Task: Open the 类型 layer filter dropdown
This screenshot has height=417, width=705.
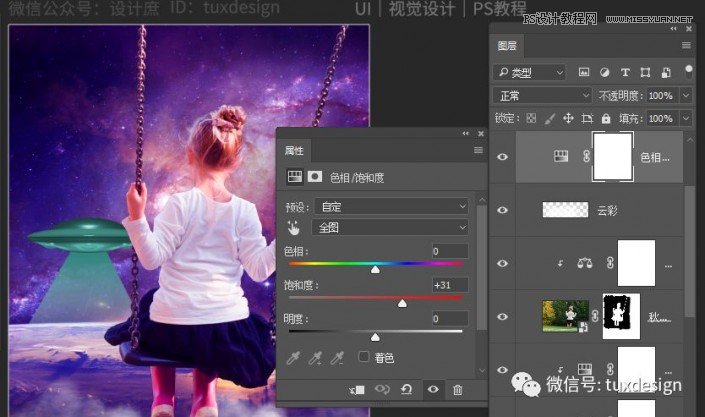Action: click(529, 72)
